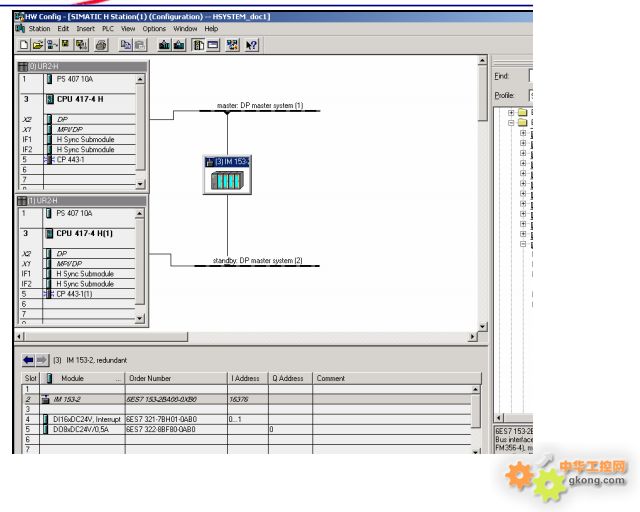Click the Q Address column header

click(x=290, y=378)
